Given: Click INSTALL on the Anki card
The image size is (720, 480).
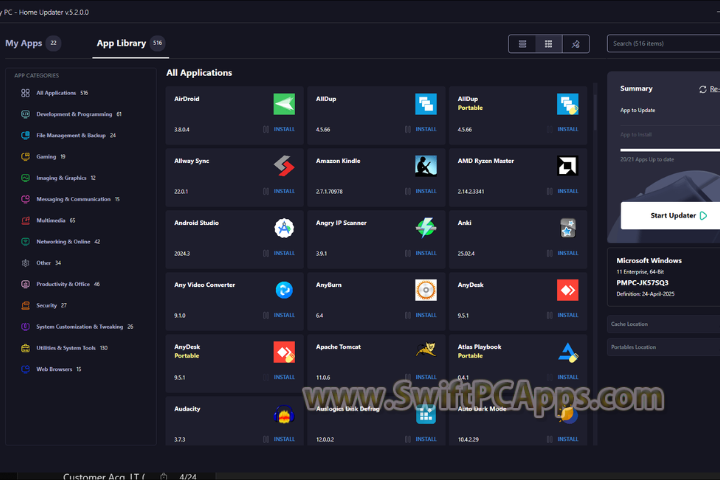Looking at the screenshot, I should [x=568, y=254].
